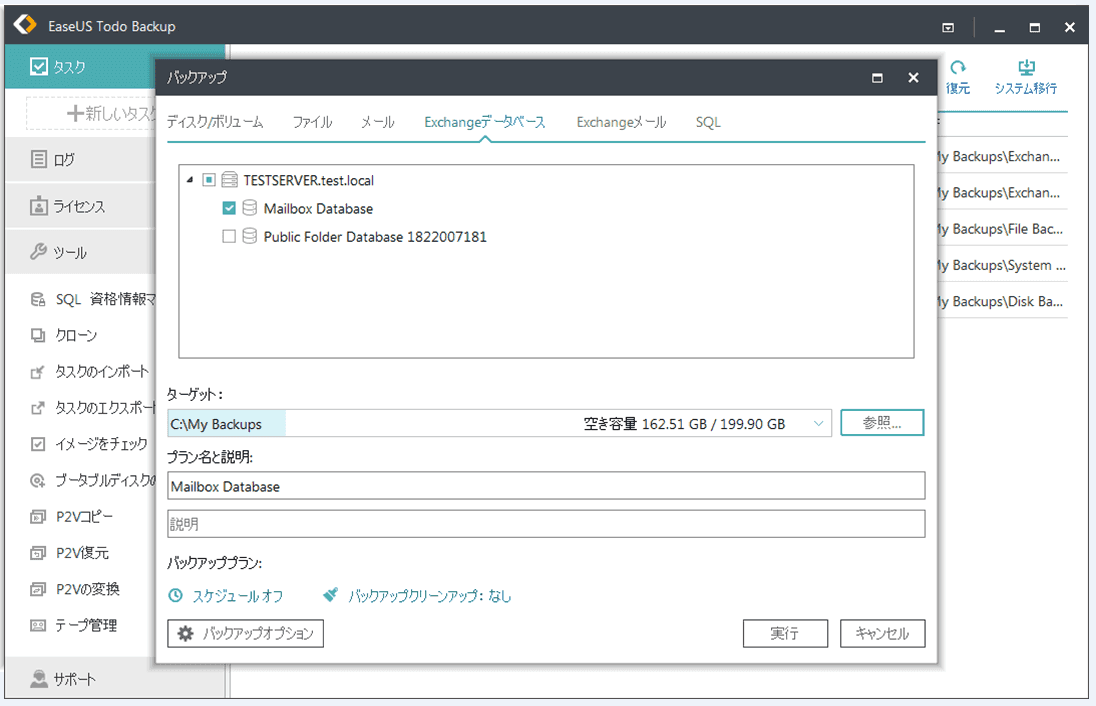
Task: Open SQL credentials manager tool
Action: click(x=93, y=299)
